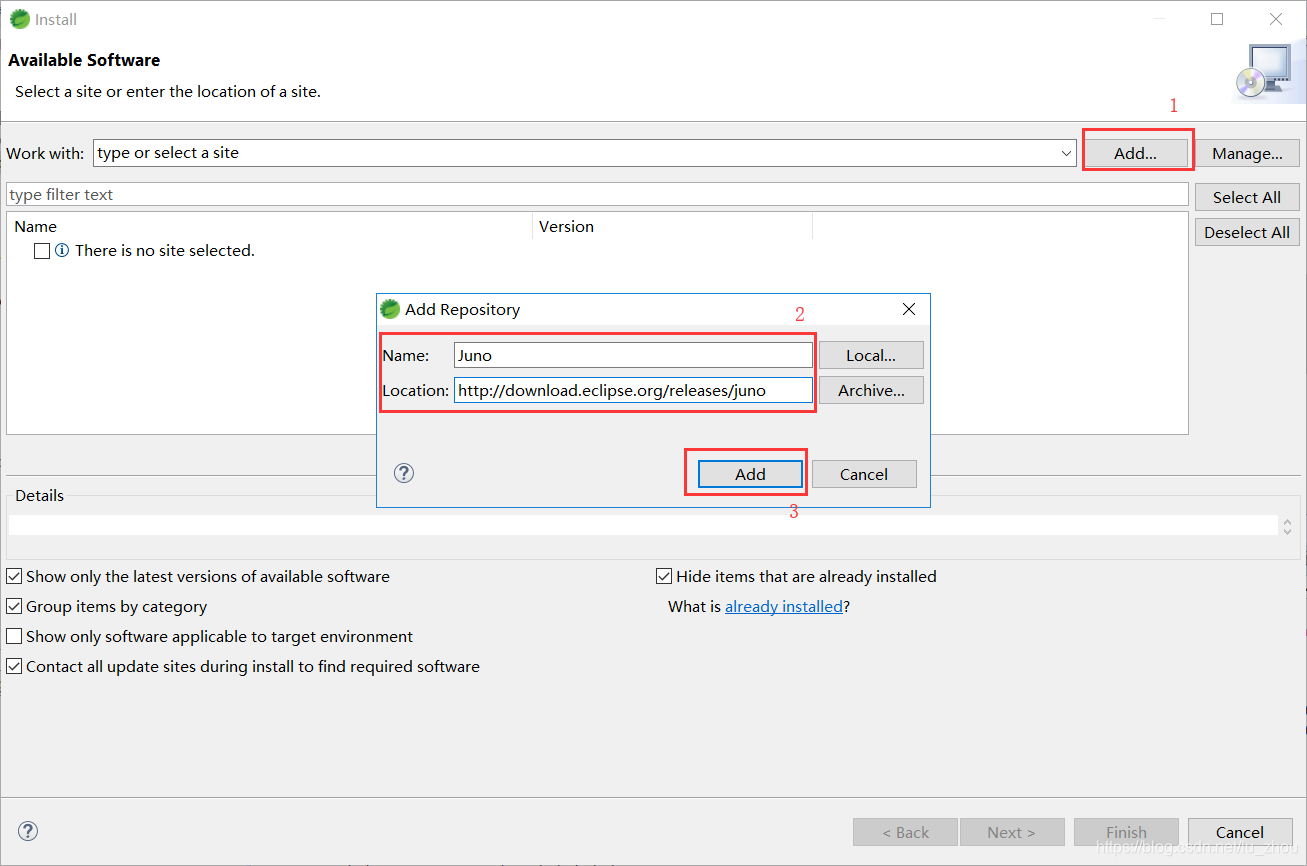
Task: Click the Name field containing Juno
Action: click(633, 355)
